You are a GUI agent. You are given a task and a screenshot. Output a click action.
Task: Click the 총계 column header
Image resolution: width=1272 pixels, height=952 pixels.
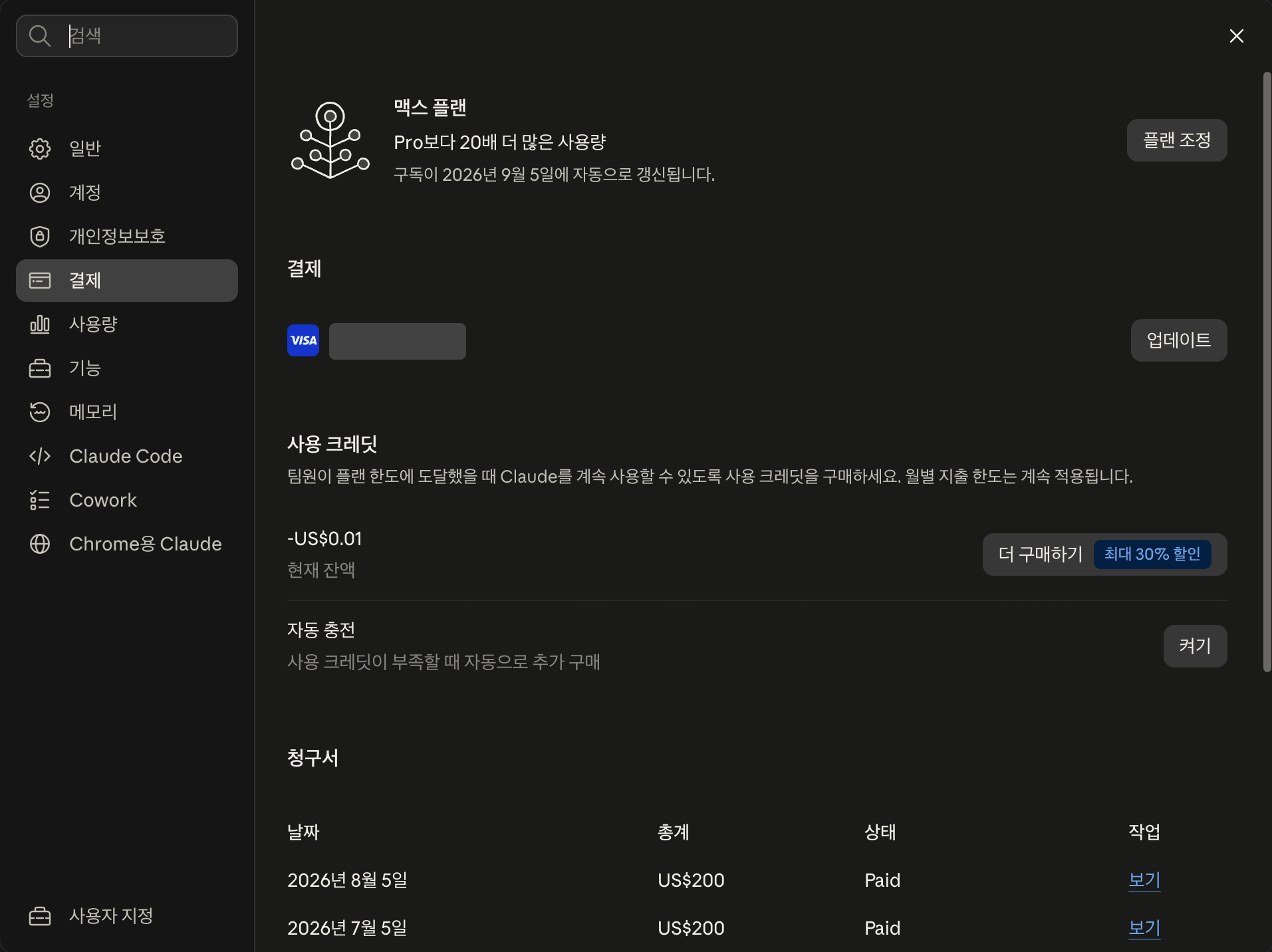click(x=674, y=832)
